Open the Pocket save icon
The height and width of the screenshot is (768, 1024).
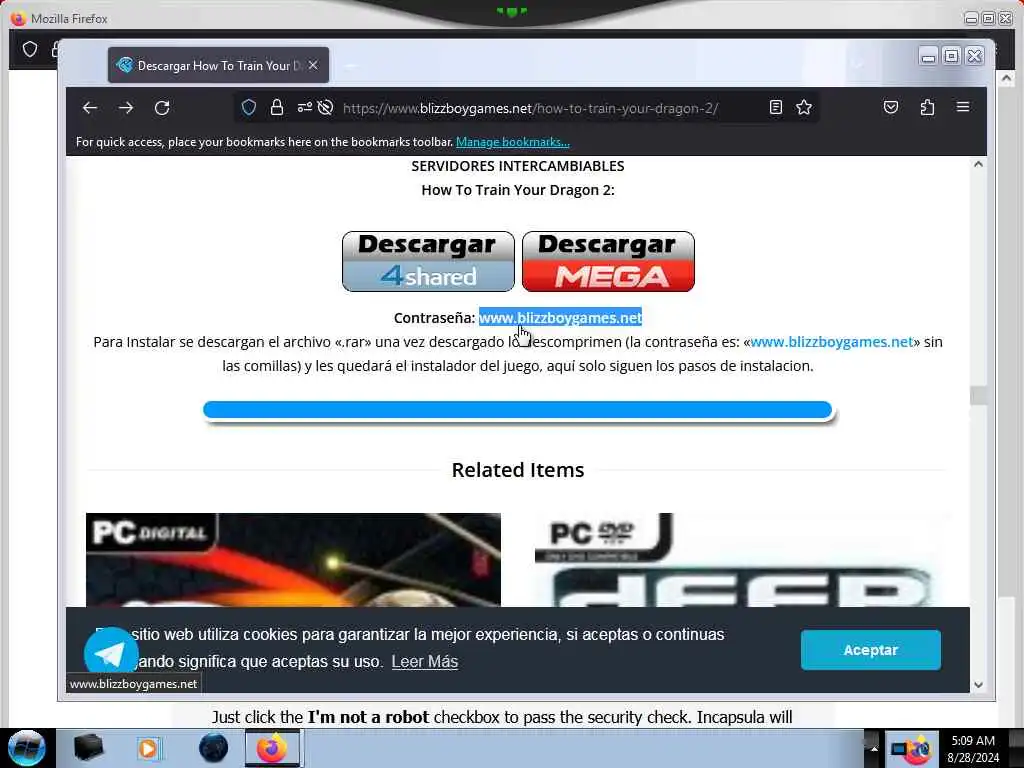tap(891, 107)
